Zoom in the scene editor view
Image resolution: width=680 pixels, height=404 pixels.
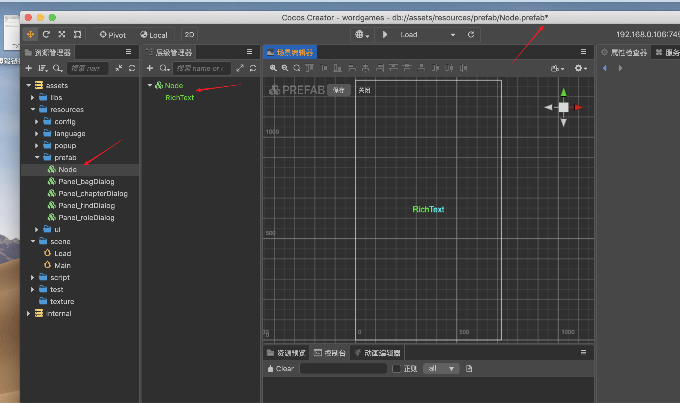273,68
